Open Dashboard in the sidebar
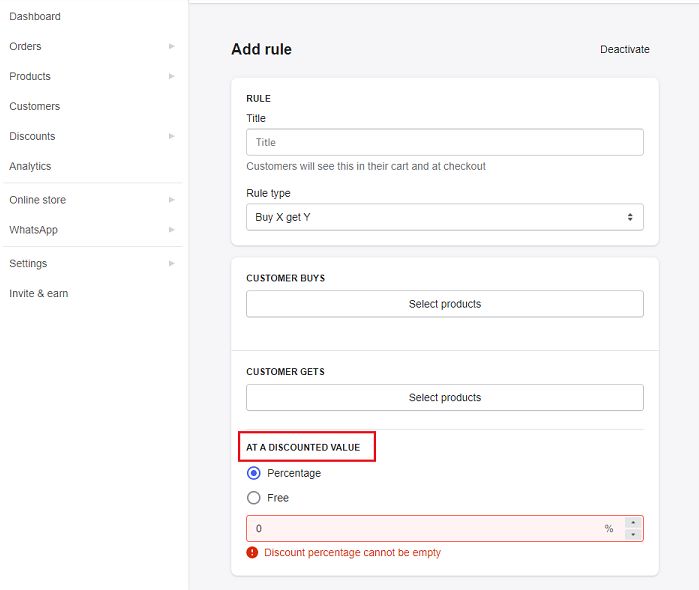 [35, 17]
